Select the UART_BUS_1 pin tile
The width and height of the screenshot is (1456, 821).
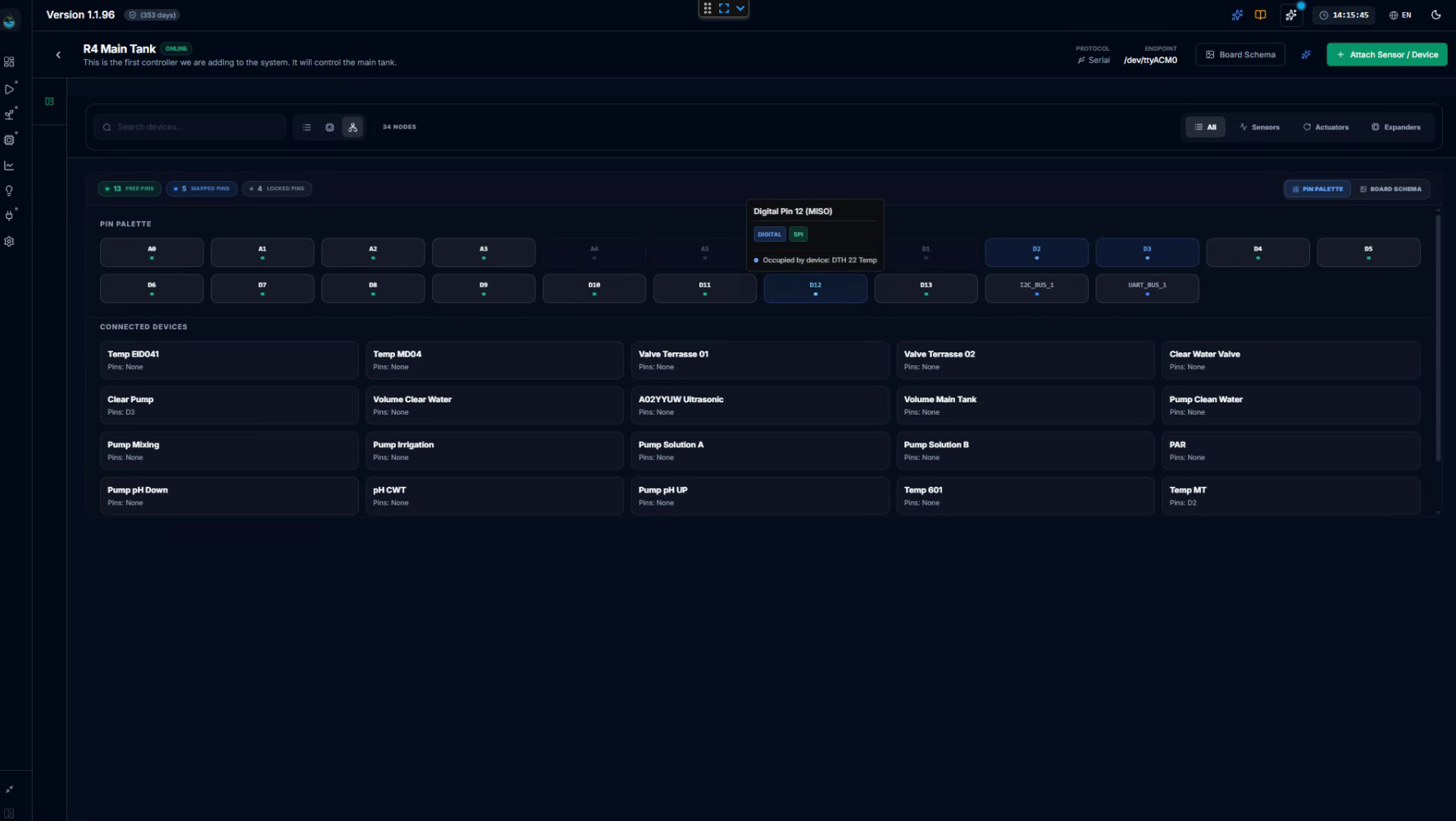(x=1148, y=288)
